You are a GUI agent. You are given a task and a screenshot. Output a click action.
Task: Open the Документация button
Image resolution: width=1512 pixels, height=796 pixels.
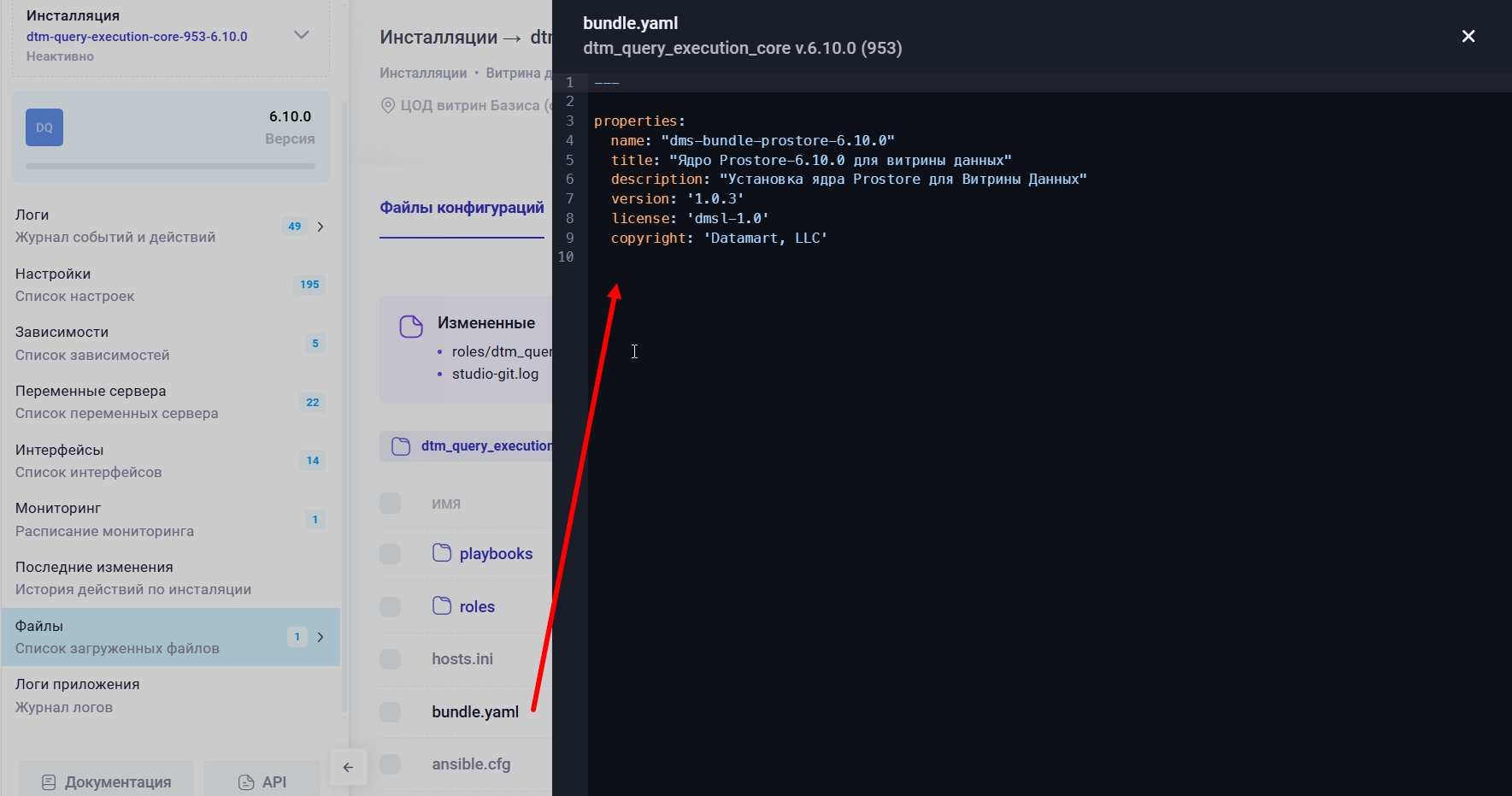tap(107, 781)
